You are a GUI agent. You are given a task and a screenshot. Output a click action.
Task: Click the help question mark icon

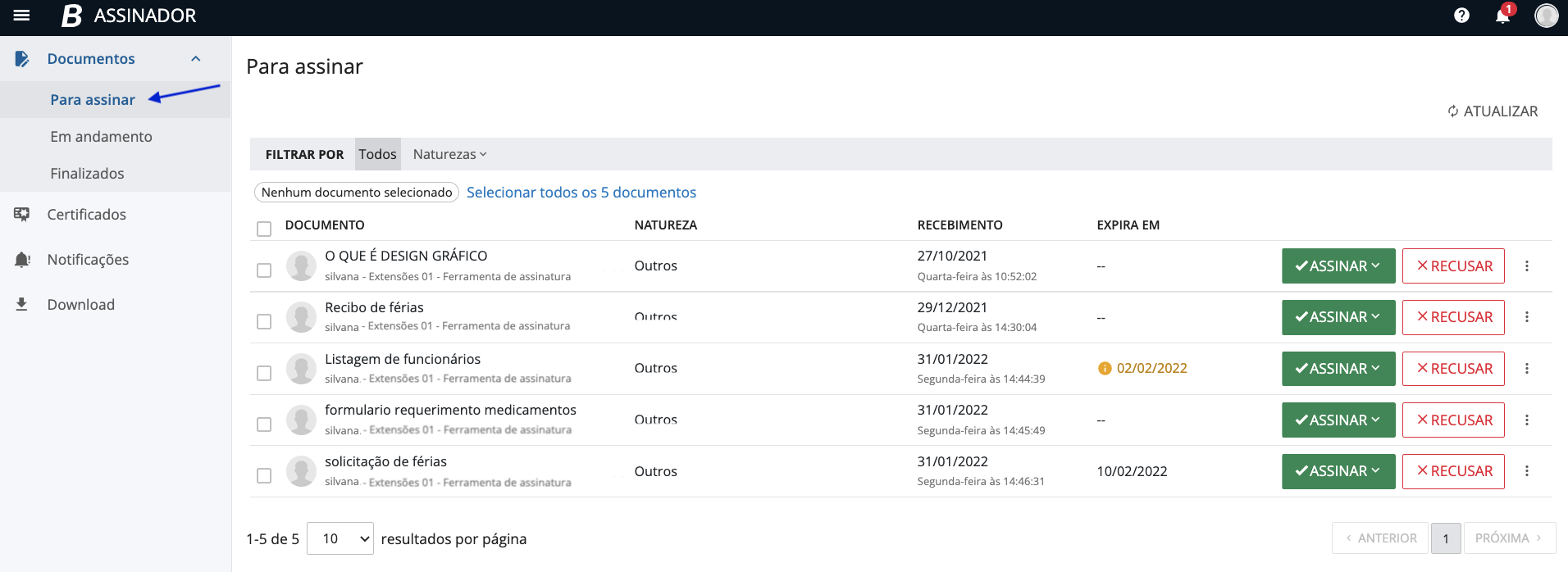[1461, 16]
